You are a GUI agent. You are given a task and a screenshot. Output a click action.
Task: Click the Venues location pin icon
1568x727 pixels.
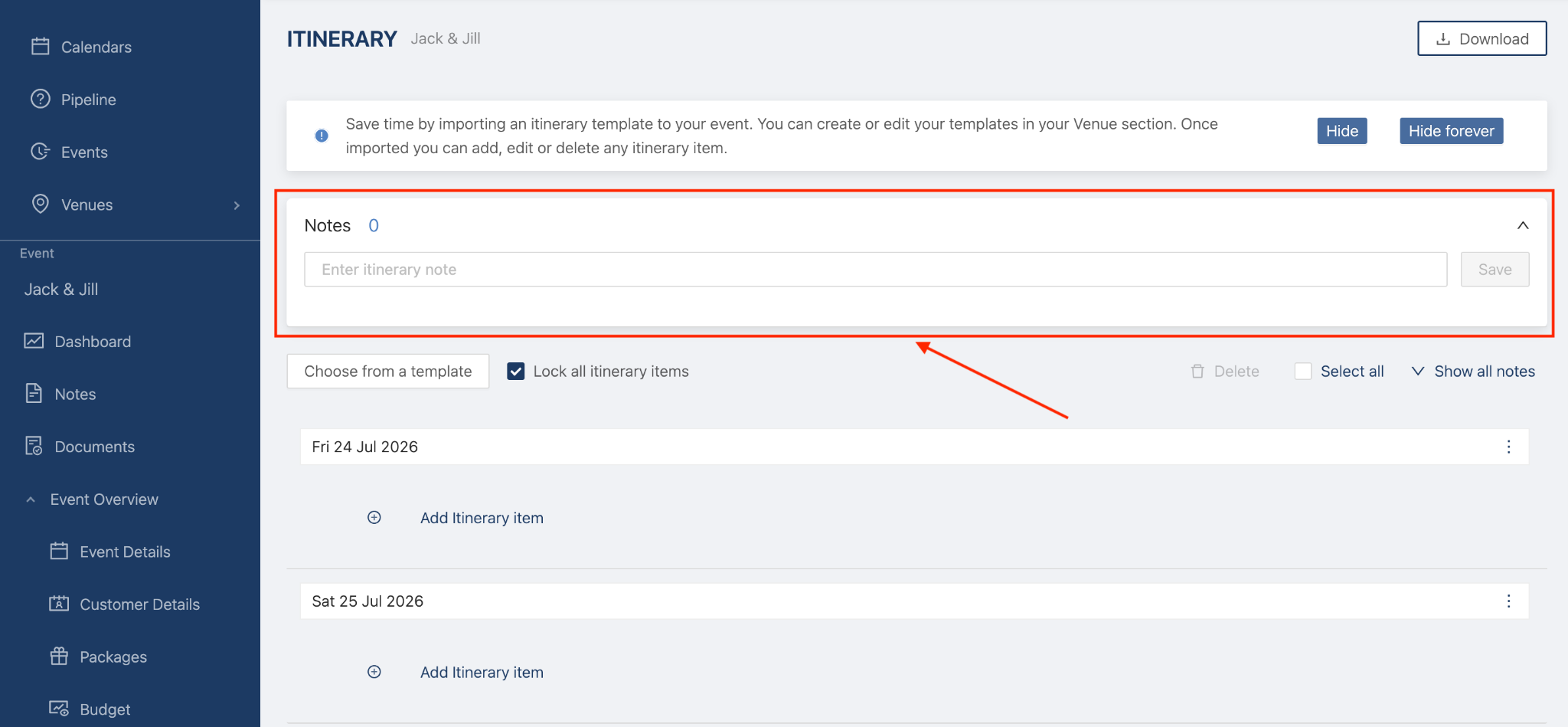[x=41, y=204]
